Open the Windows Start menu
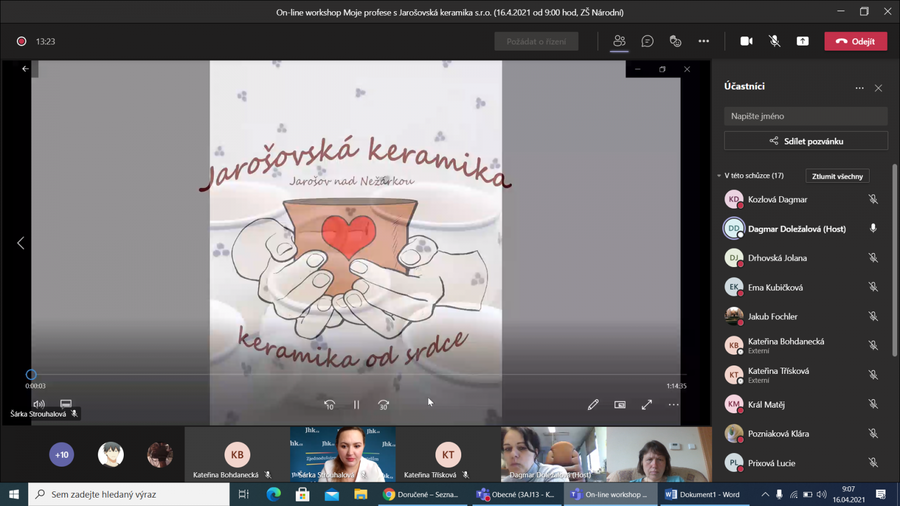Image resolution: width=900 pixels, height=506 pixels. click(14, 494)
